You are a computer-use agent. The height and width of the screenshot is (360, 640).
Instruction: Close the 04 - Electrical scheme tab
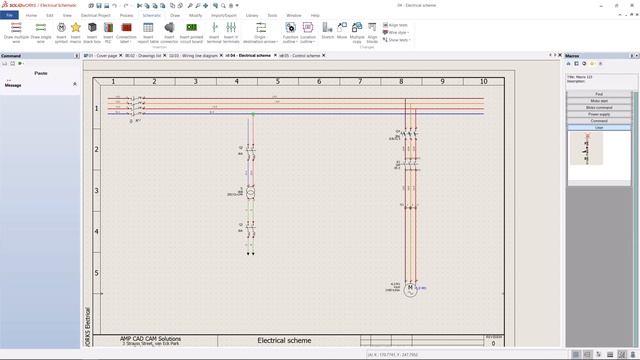pyautogui.click(x=275, y=55)
